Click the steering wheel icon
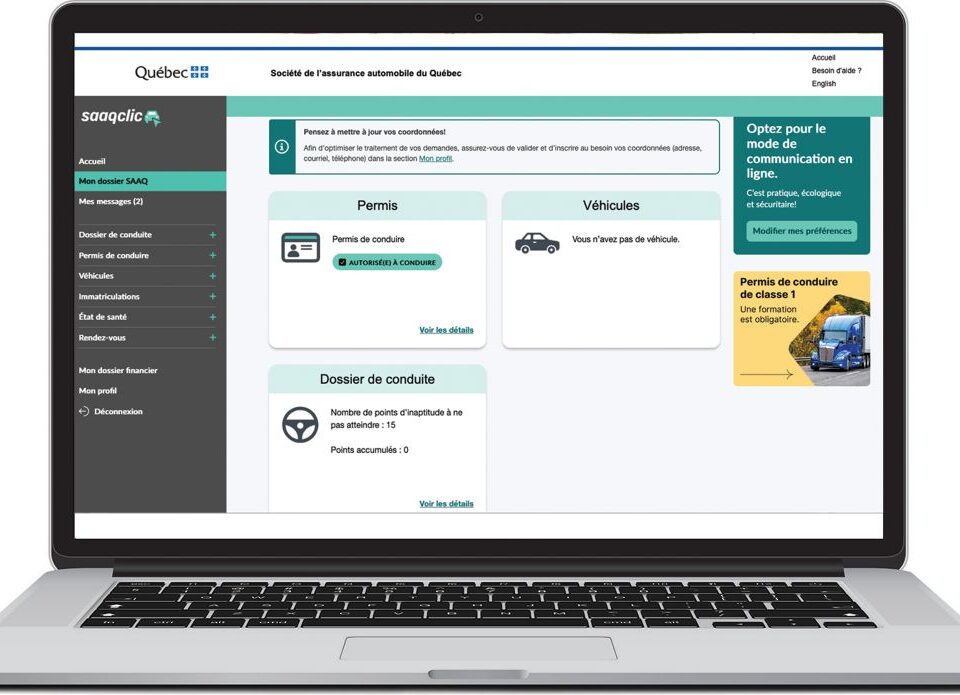The height and width of the screenshot is (695, 960). [300, 425]
